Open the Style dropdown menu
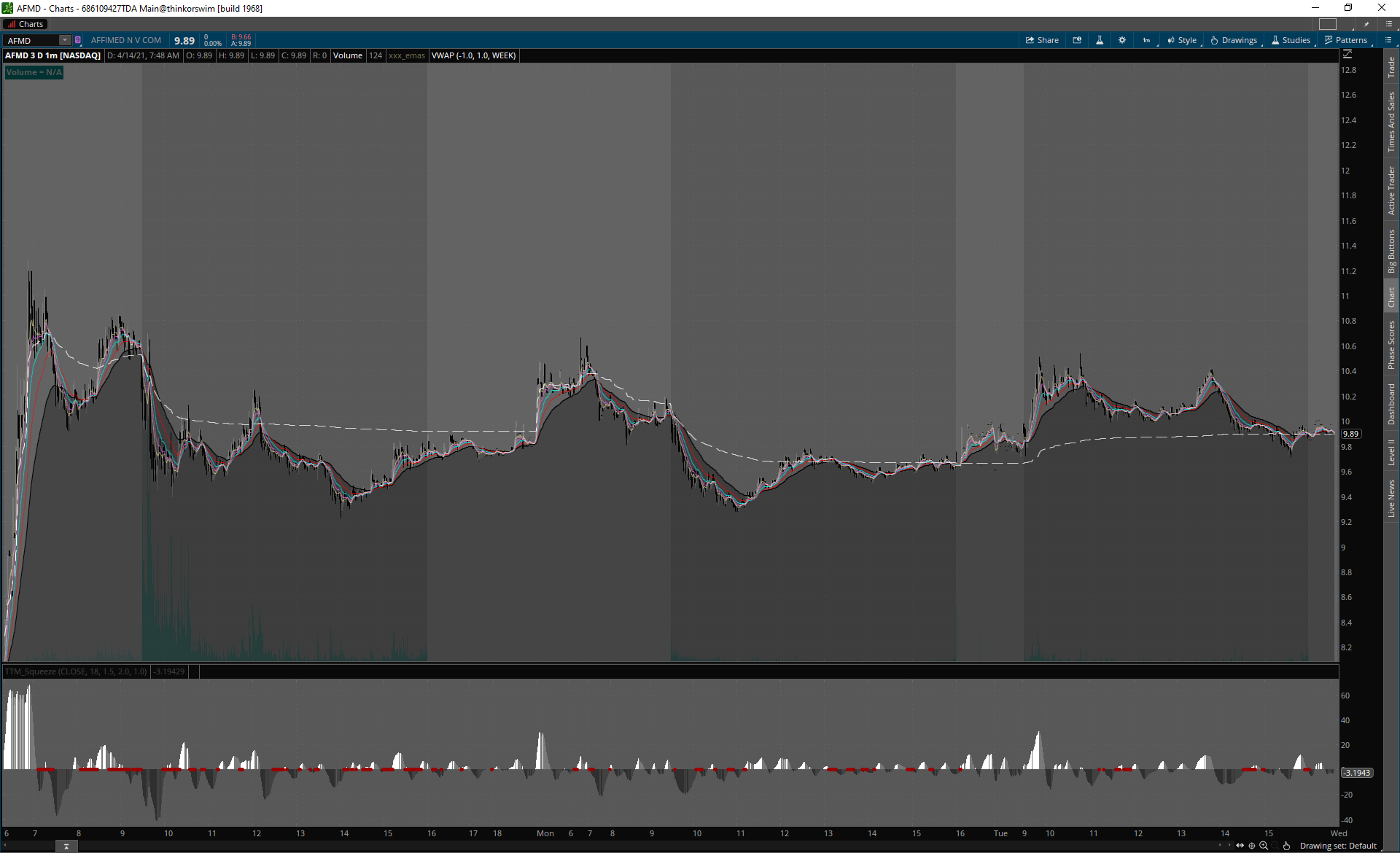 1182,40
